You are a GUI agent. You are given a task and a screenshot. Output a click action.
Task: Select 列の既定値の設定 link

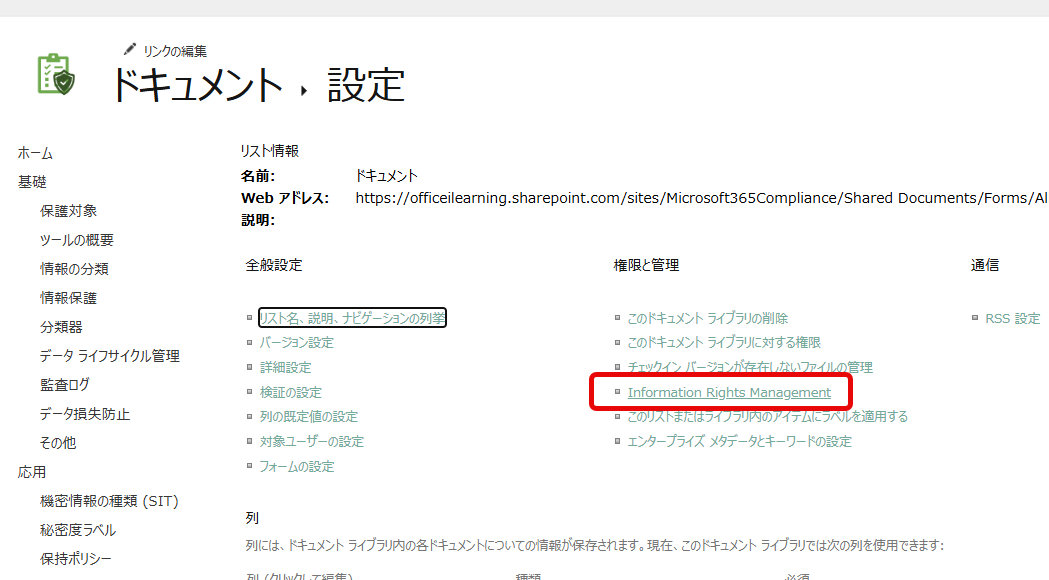coord(308,417)
